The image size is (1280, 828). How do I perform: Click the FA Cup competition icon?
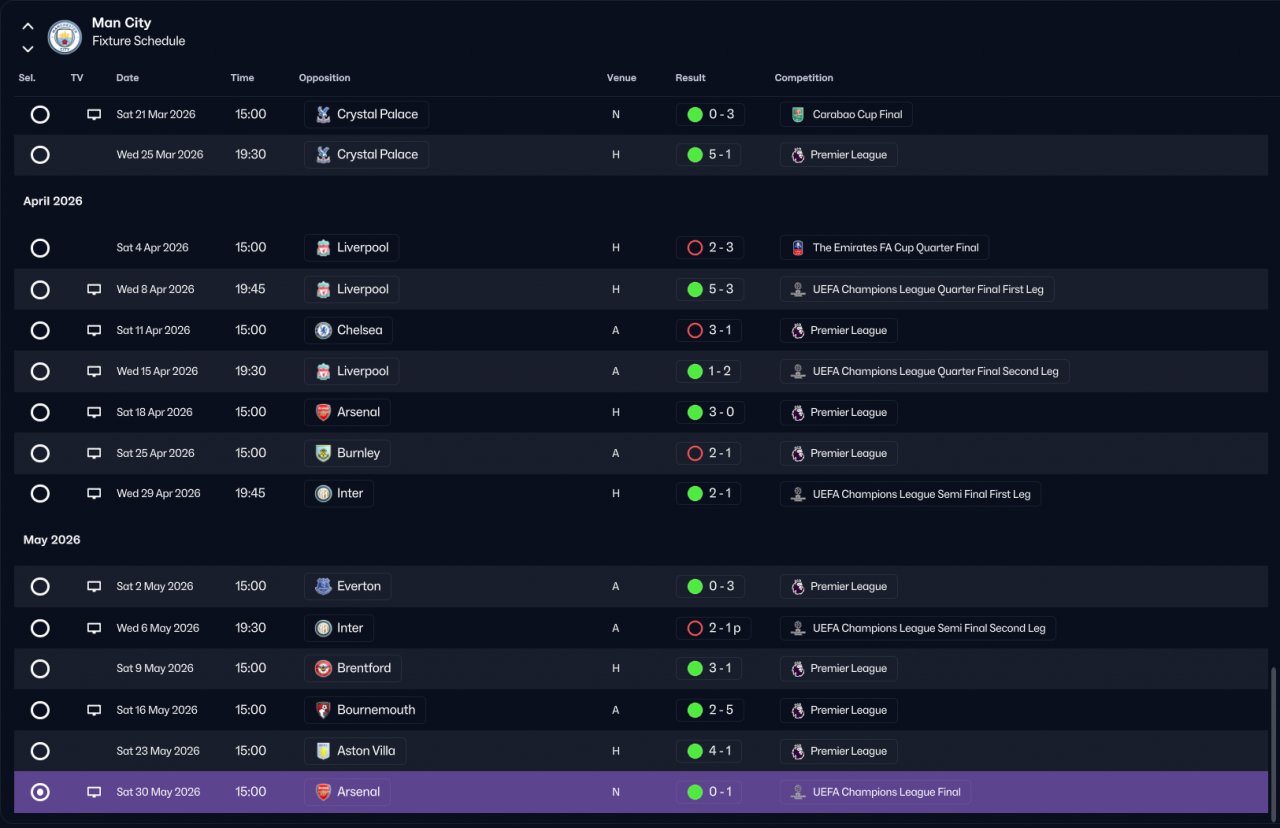point(797,248)
